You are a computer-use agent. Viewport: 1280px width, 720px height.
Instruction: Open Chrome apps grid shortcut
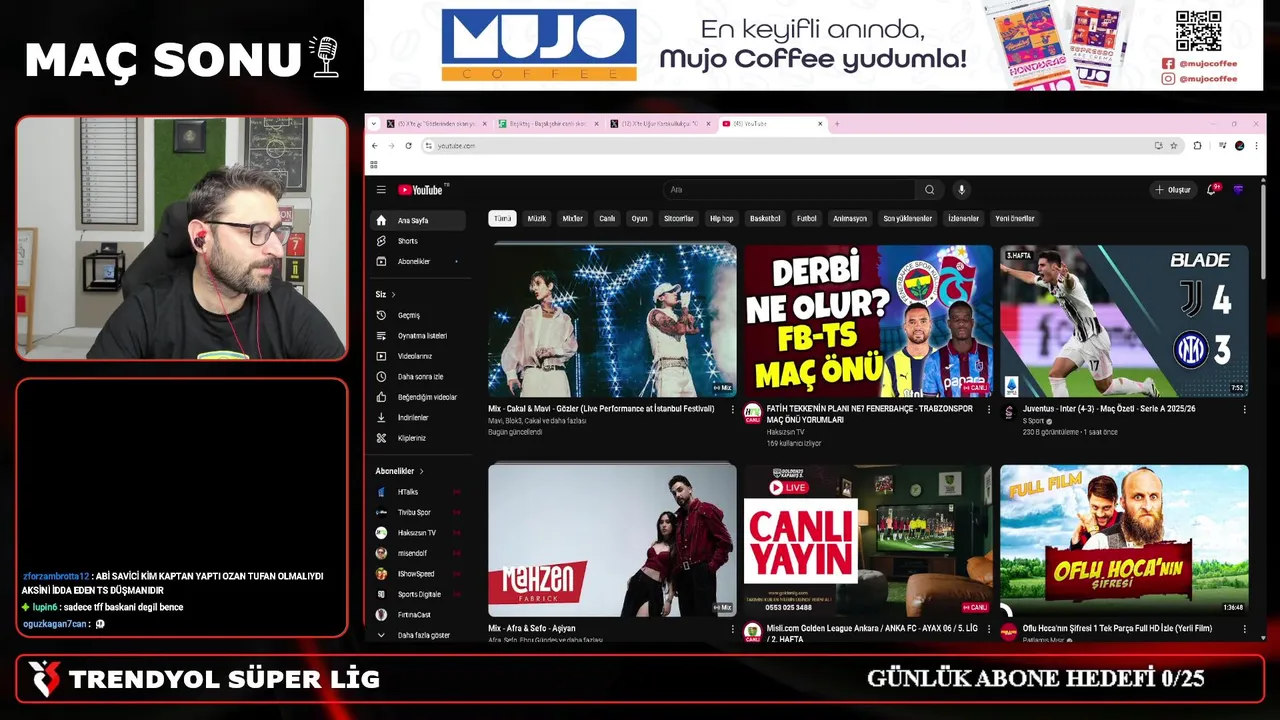click(x=374, y=165)
